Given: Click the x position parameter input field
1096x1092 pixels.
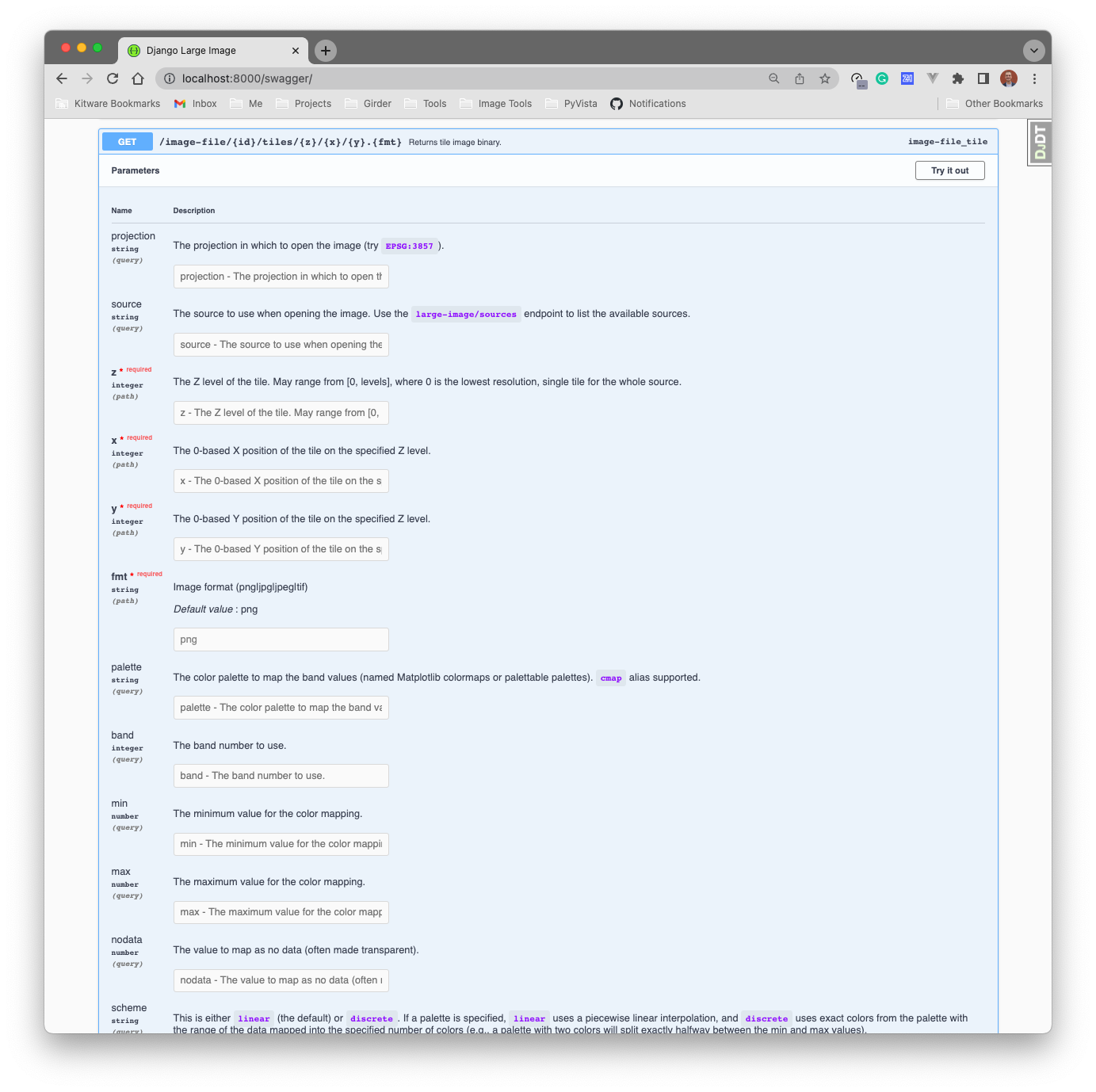Looking at the screenshot, I should point(281,481).
